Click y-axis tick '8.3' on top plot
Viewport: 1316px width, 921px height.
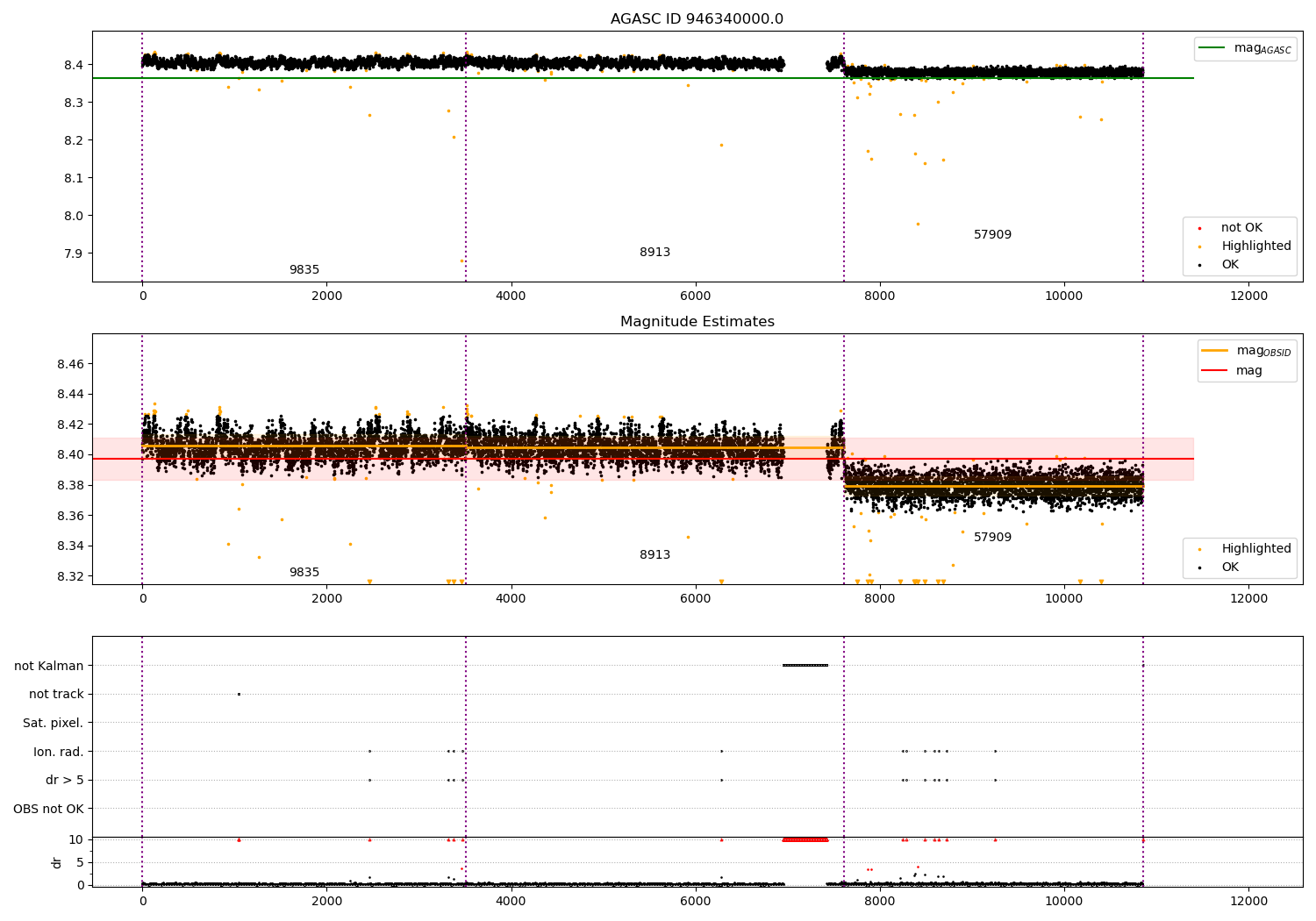point(74,103)
